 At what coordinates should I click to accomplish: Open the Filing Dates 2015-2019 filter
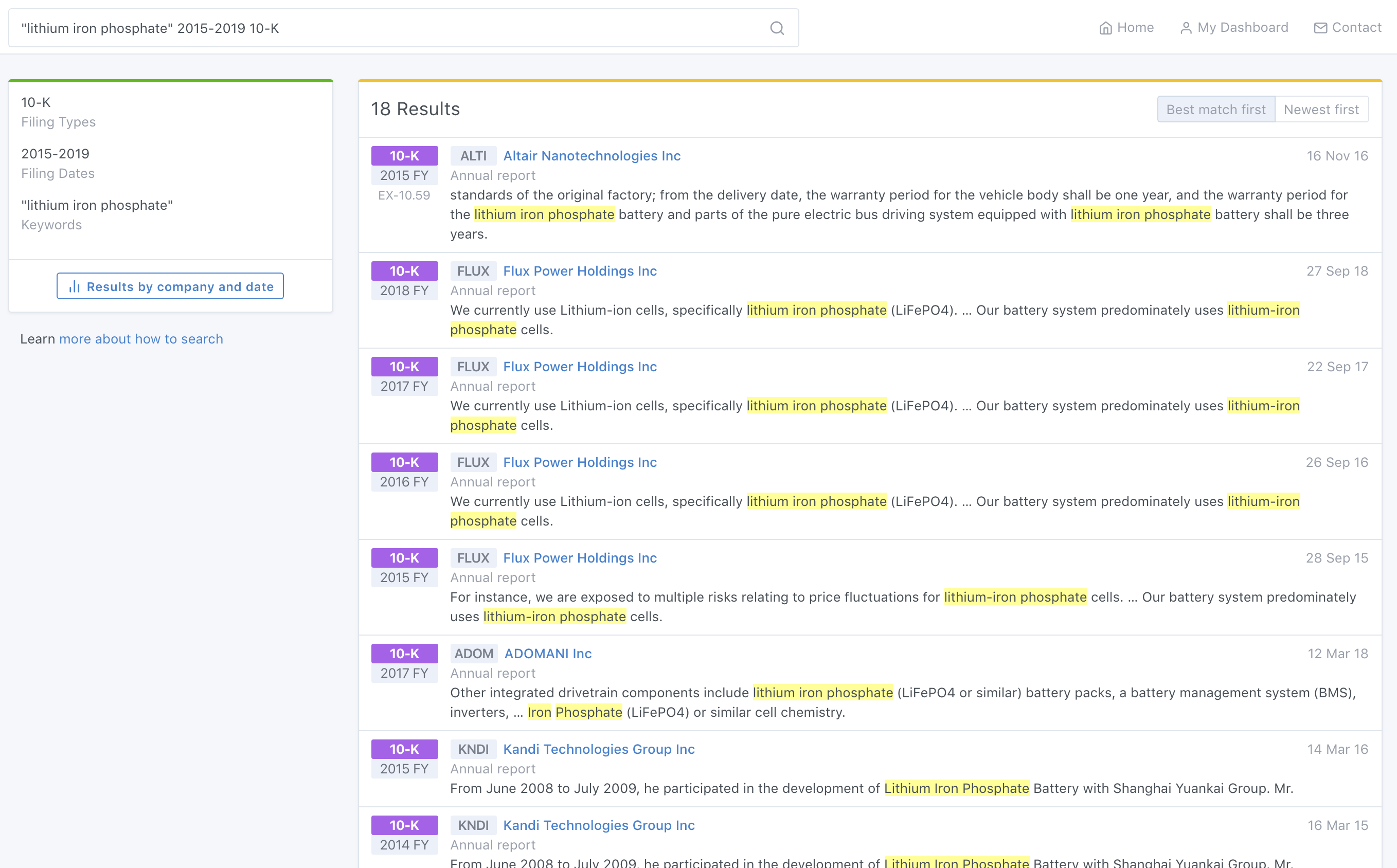point(55,154)
